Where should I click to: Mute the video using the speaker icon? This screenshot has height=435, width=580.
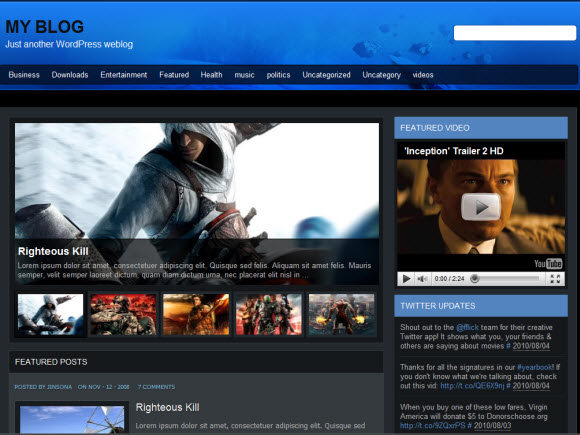[422, 279]
